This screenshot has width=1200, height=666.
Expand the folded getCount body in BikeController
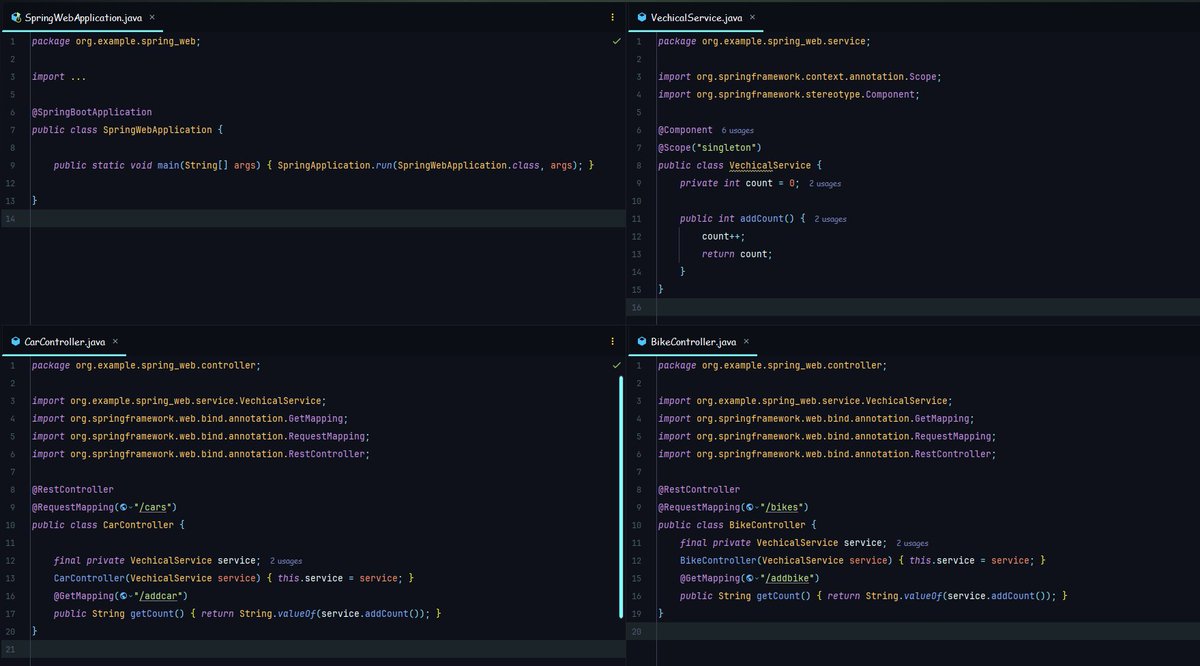click(941, 595)
